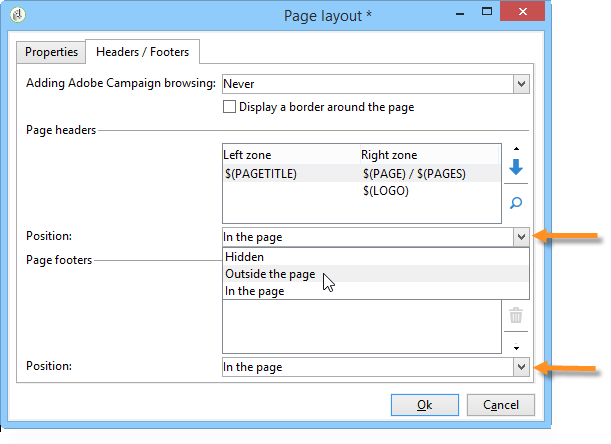The image size is (611, 444).
Task: Maximize the Page layout window
Action: [x=487, y=12]
